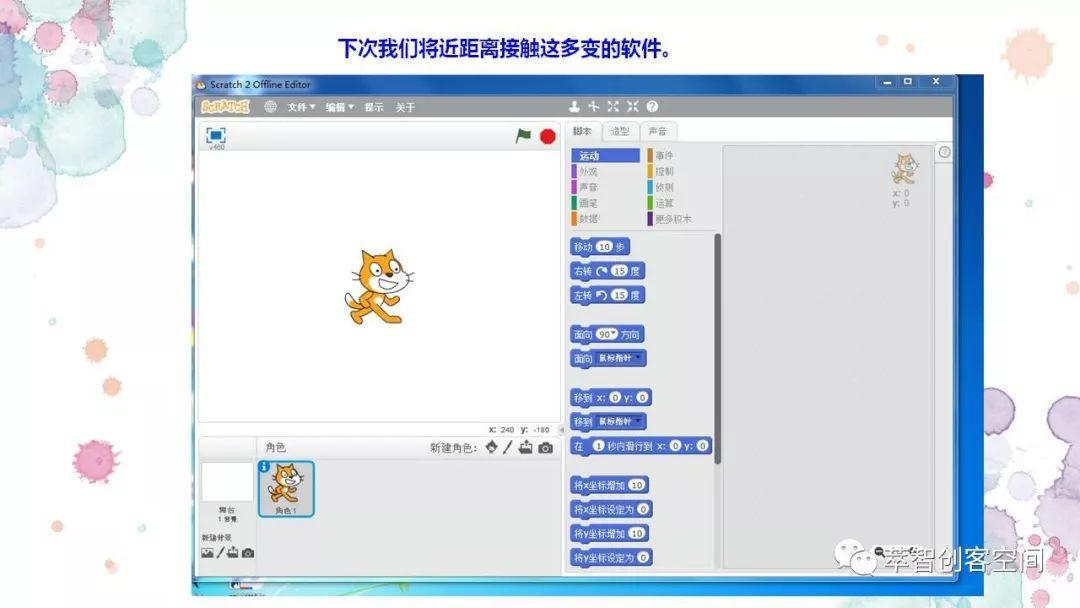Zoom scripts area with magnifier icon

pyautogui.click(x=880, y=552)
